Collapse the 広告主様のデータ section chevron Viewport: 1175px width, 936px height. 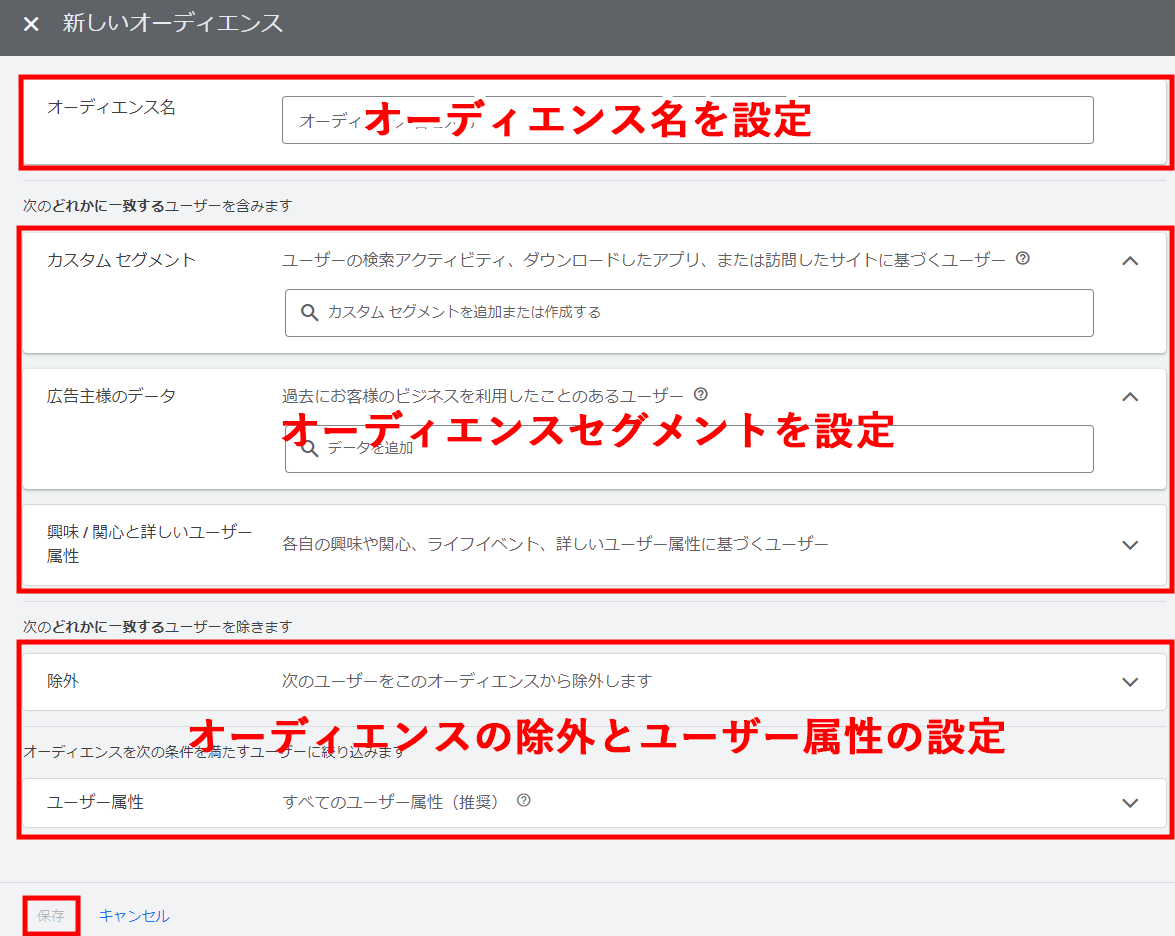(x=1130, y=397)
